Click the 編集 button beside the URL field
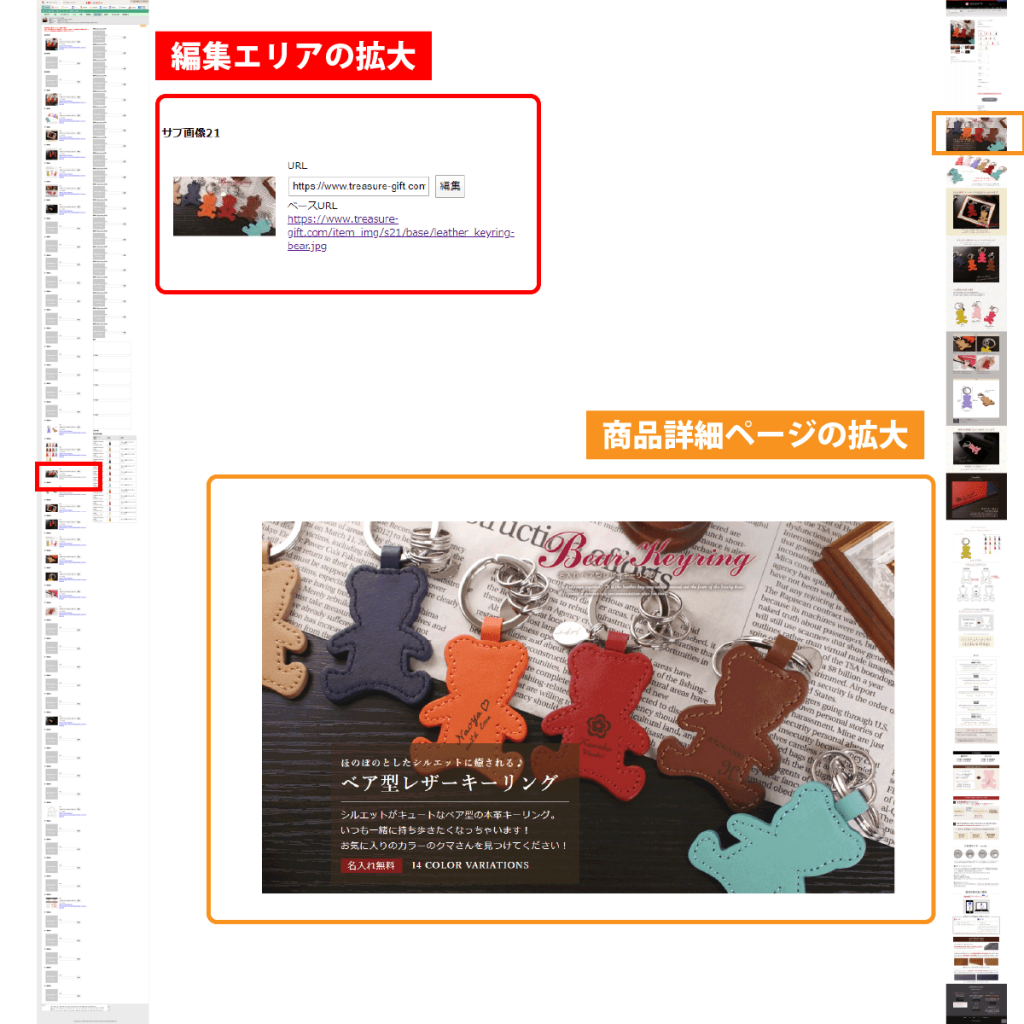The image size is (1024, 1024). point(450,186)
